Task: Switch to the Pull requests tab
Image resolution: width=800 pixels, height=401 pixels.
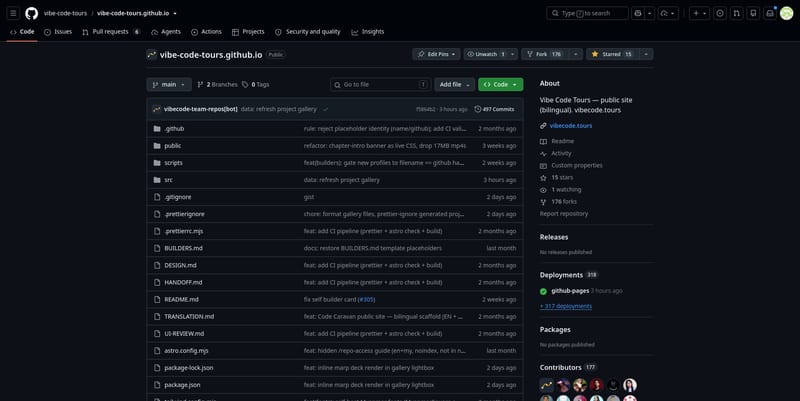Action: click(111, 32)
